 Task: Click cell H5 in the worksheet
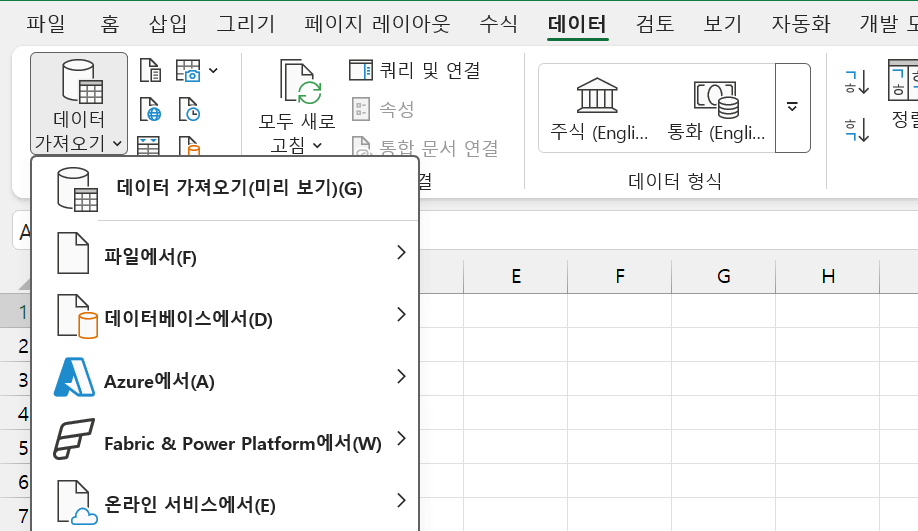828,447
